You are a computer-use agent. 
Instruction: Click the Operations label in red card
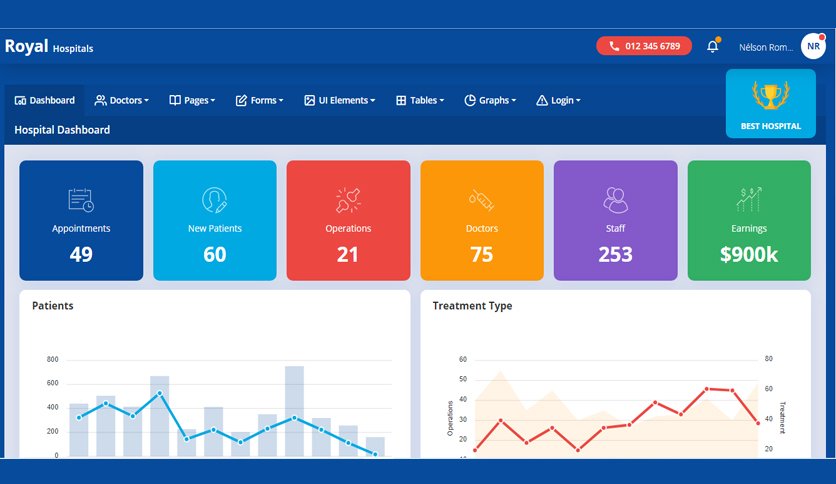click(348, 228)
